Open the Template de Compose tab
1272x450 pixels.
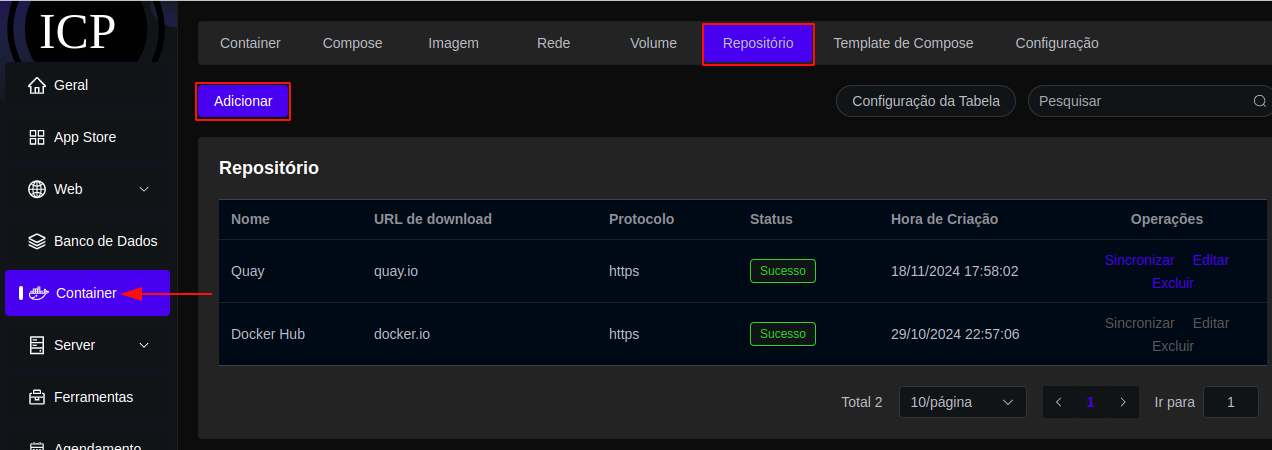(x=903, y=43)
